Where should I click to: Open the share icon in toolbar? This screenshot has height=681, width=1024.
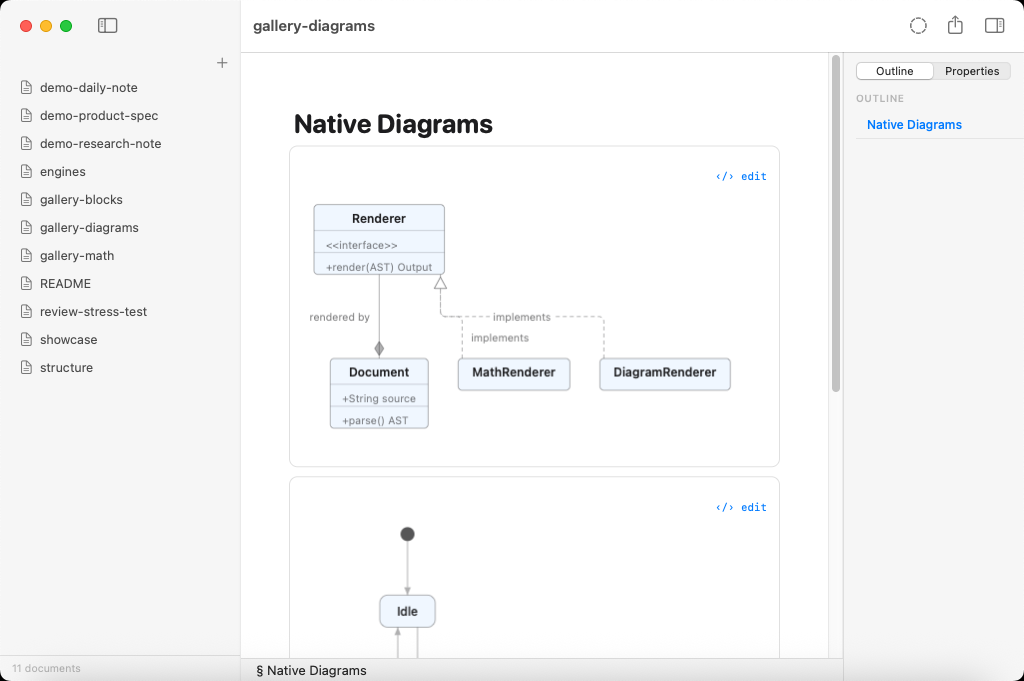point(955,25)
